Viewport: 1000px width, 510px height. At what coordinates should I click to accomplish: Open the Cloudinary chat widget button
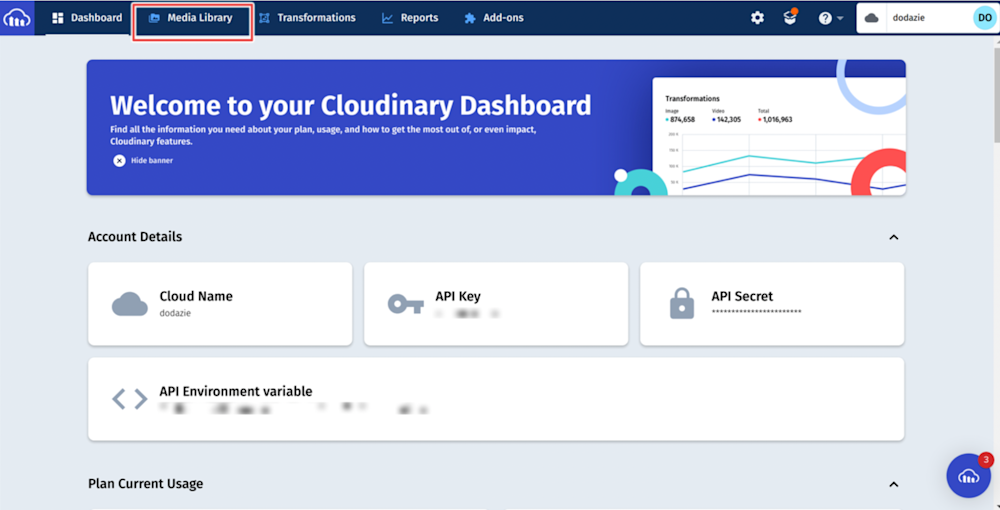tap(969, 476)
